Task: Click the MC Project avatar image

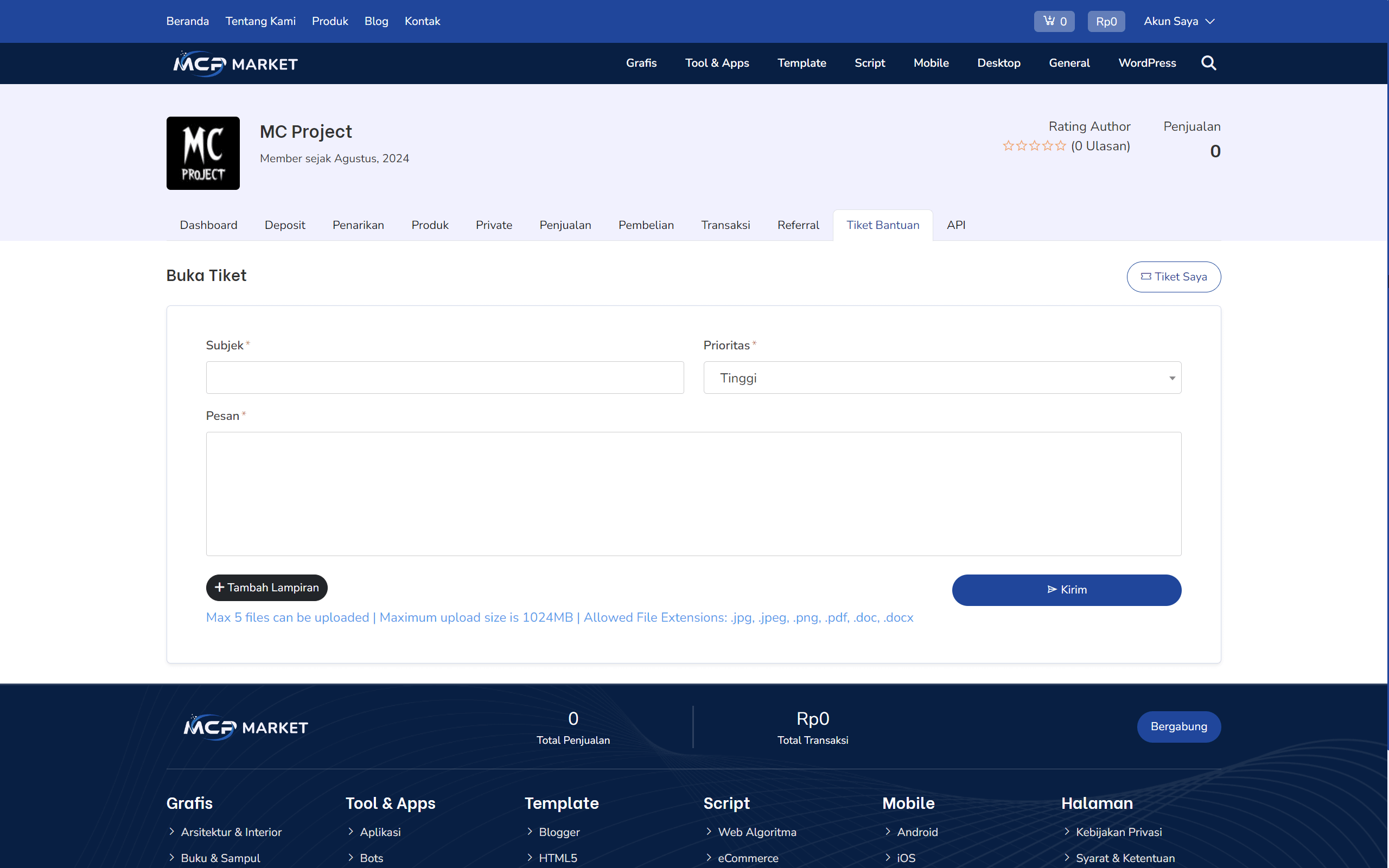Action: pyautogui.click(x=202, y=152)
